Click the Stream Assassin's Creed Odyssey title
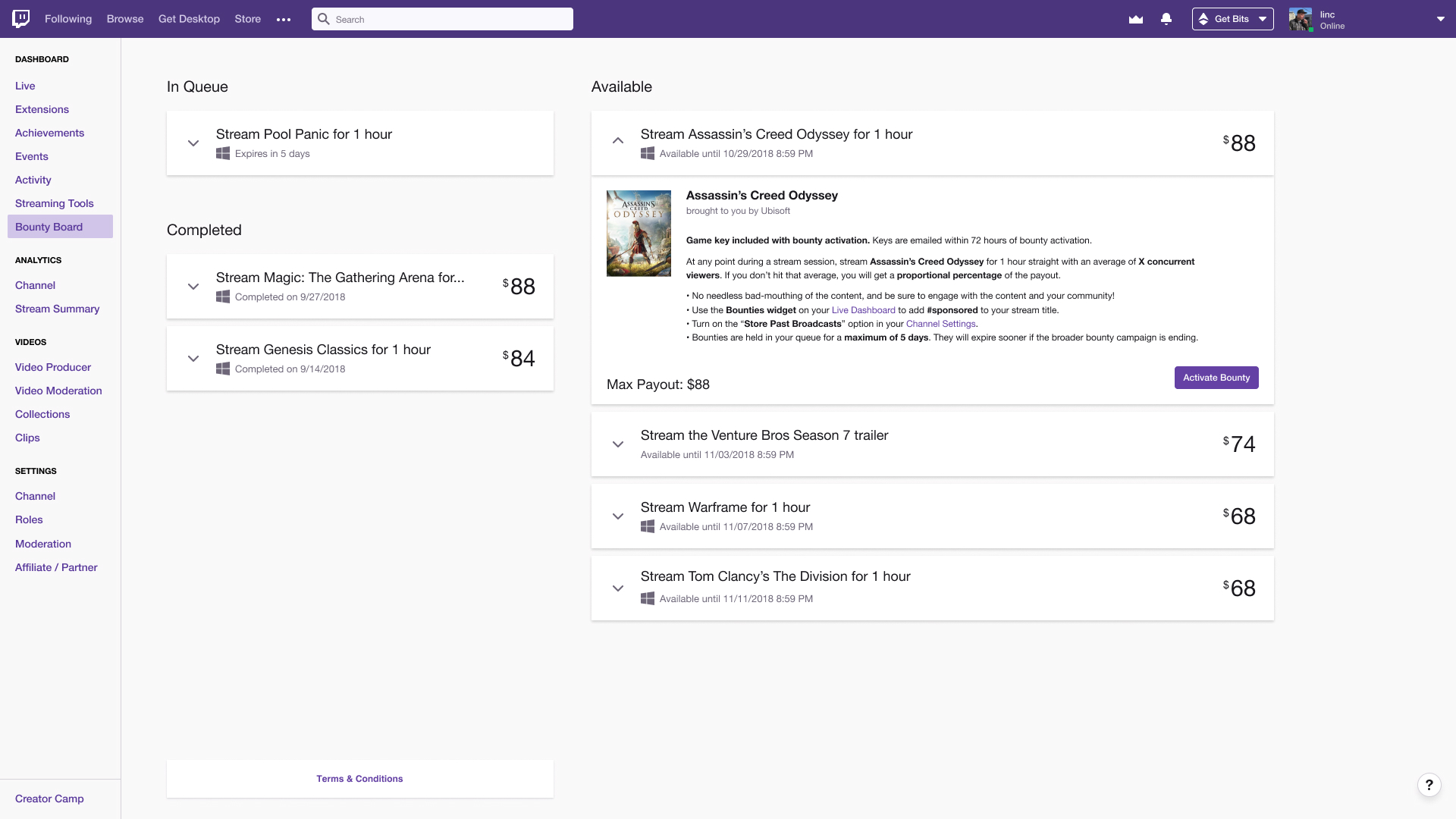The image size is (1456, 819). [x=777, y=134]
